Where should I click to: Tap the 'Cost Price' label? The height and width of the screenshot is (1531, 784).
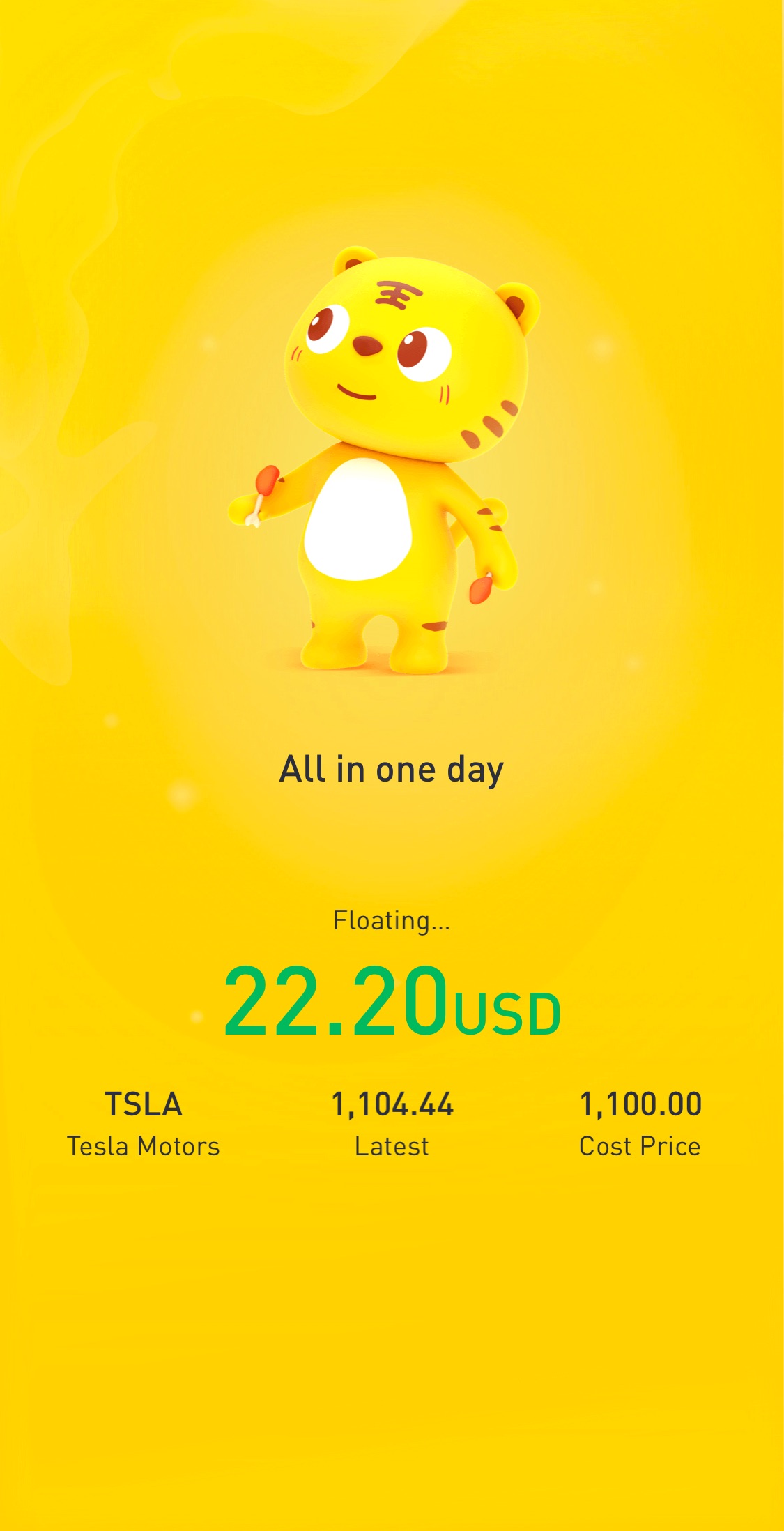click(640, 1146)
